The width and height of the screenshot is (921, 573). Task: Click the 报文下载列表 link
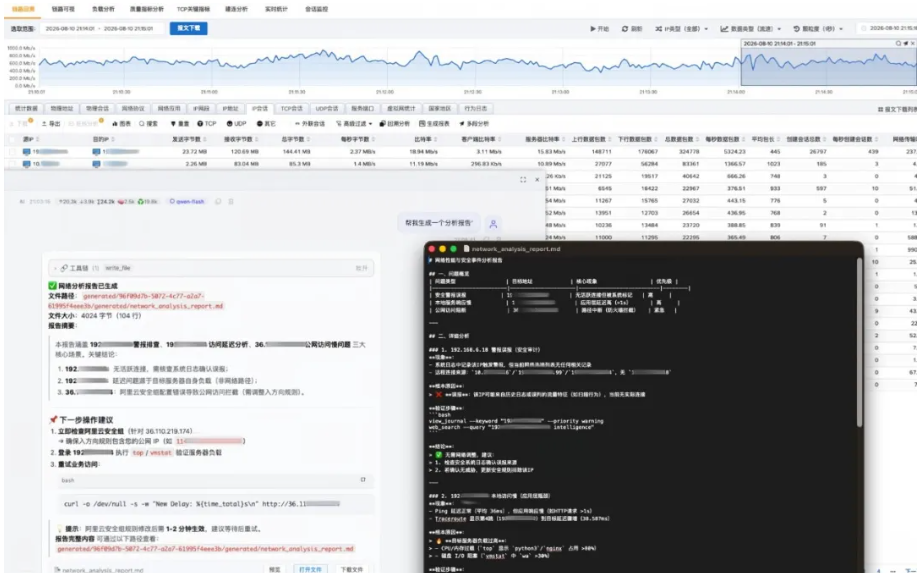tap(898, 110)
